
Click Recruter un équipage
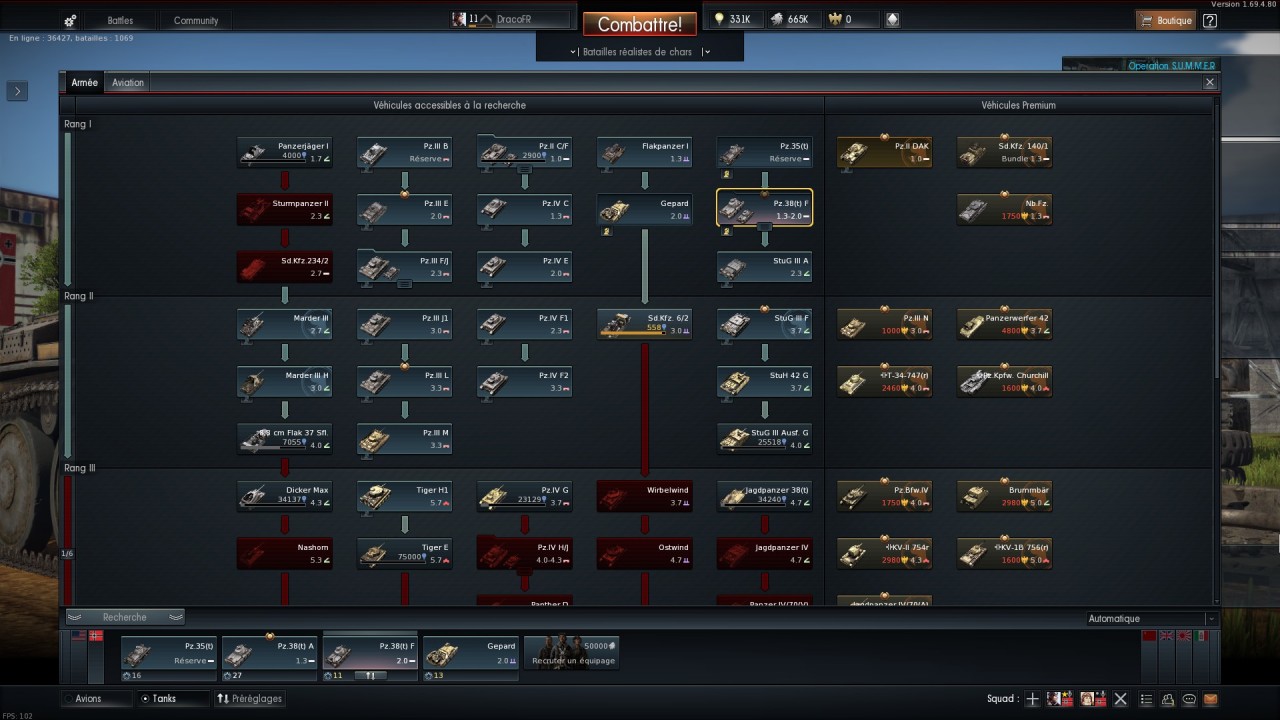[572, 653]
